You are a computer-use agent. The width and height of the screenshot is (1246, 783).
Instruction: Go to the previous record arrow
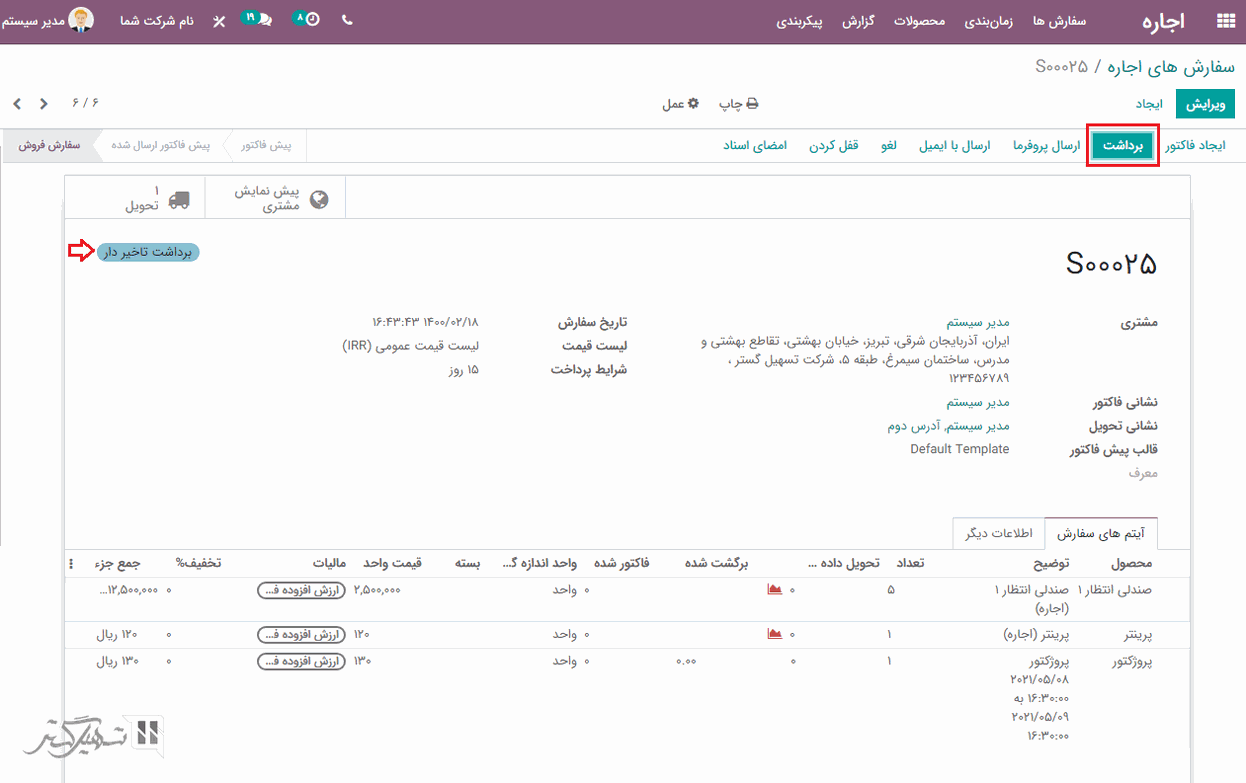point(44,104)
